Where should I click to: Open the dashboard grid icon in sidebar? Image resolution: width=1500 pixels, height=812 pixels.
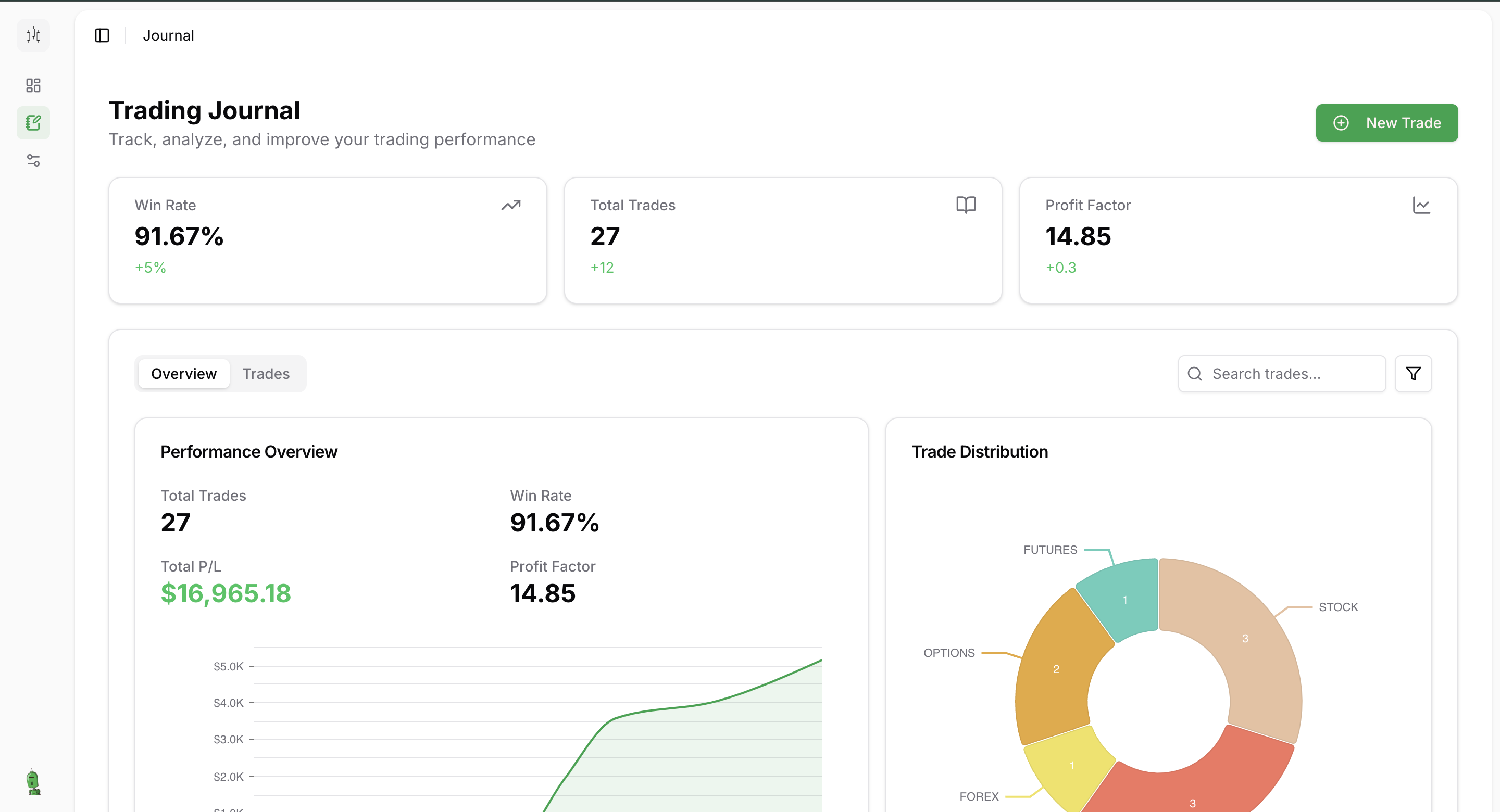click(33, 85)
